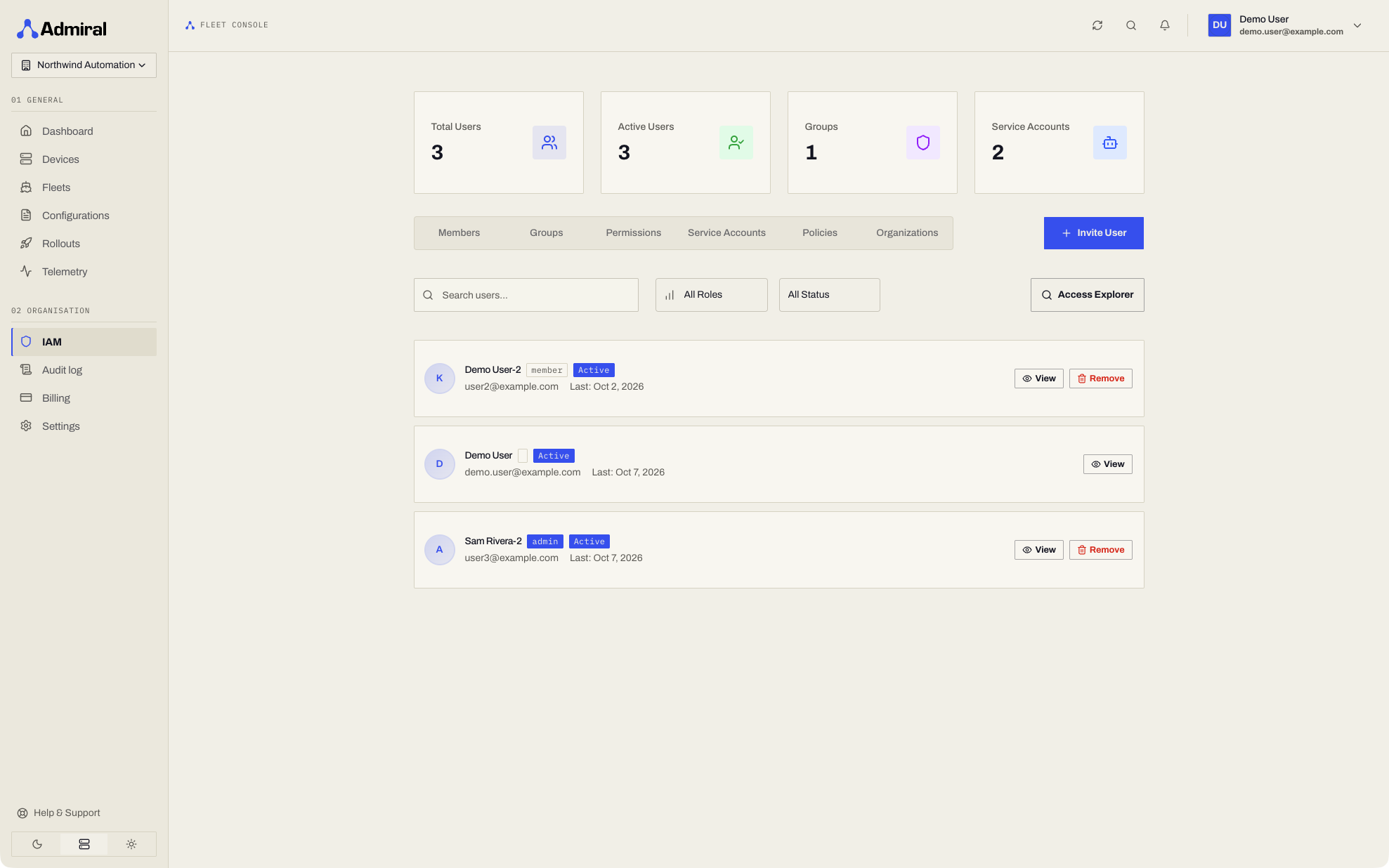Switch to the Members tab
The width and height of the screenshot is (1389, 868).
pyautogui.click(x=459, y=233)
